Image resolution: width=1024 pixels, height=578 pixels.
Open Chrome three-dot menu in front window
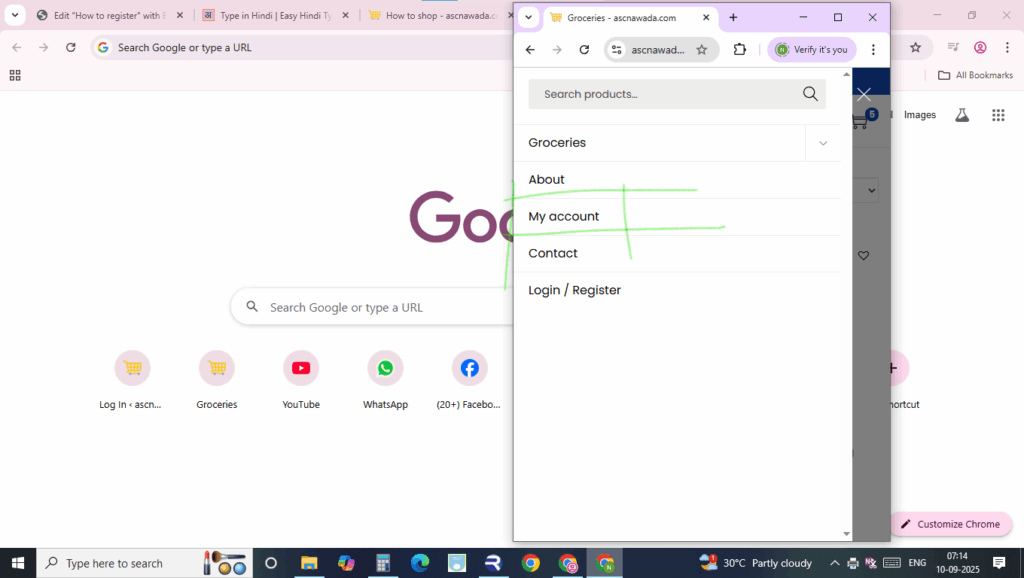coord(873,50)
